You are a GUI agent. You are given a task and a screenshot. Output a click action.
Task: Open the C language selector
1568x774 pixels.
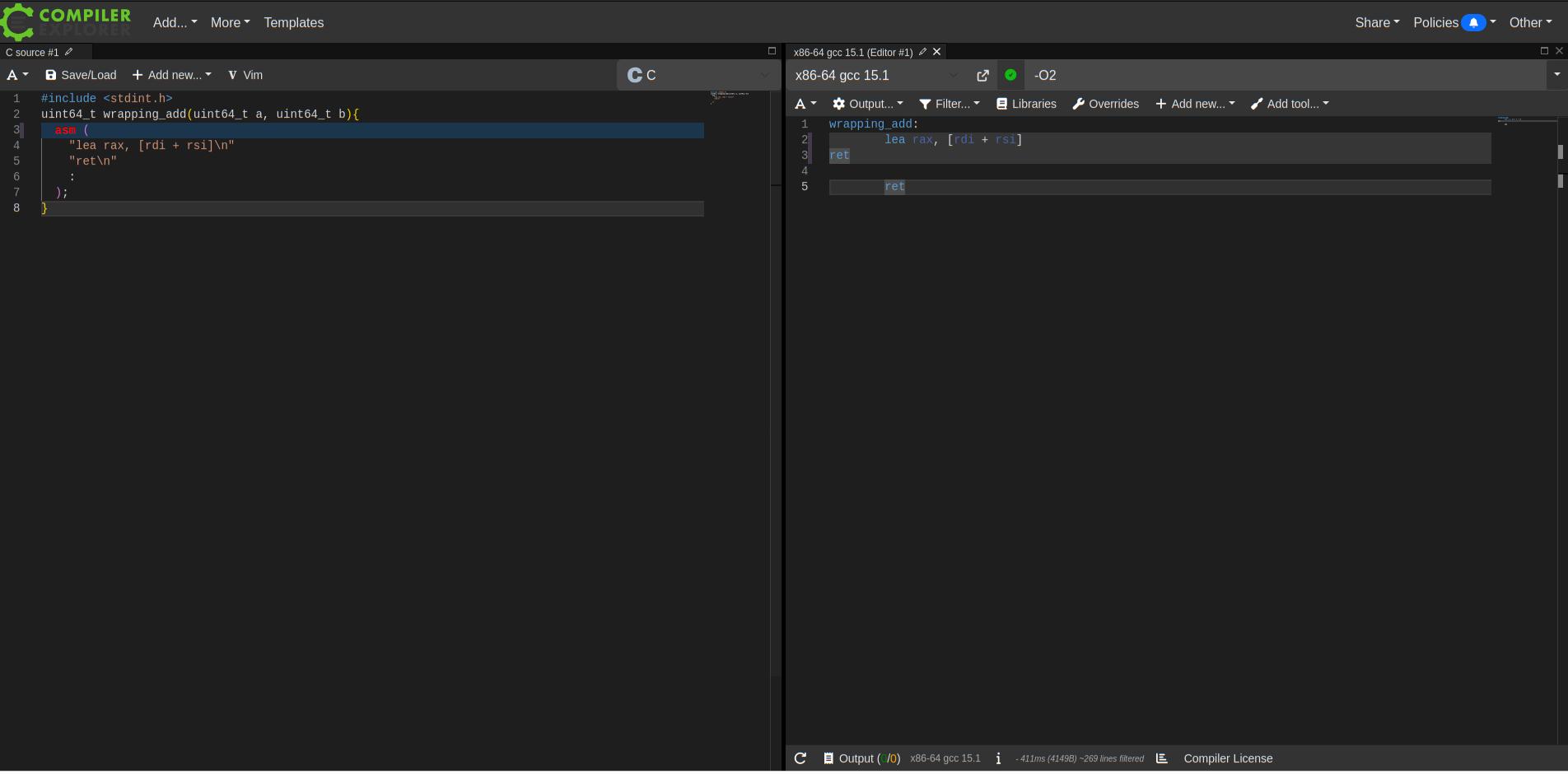pos(698,75)
